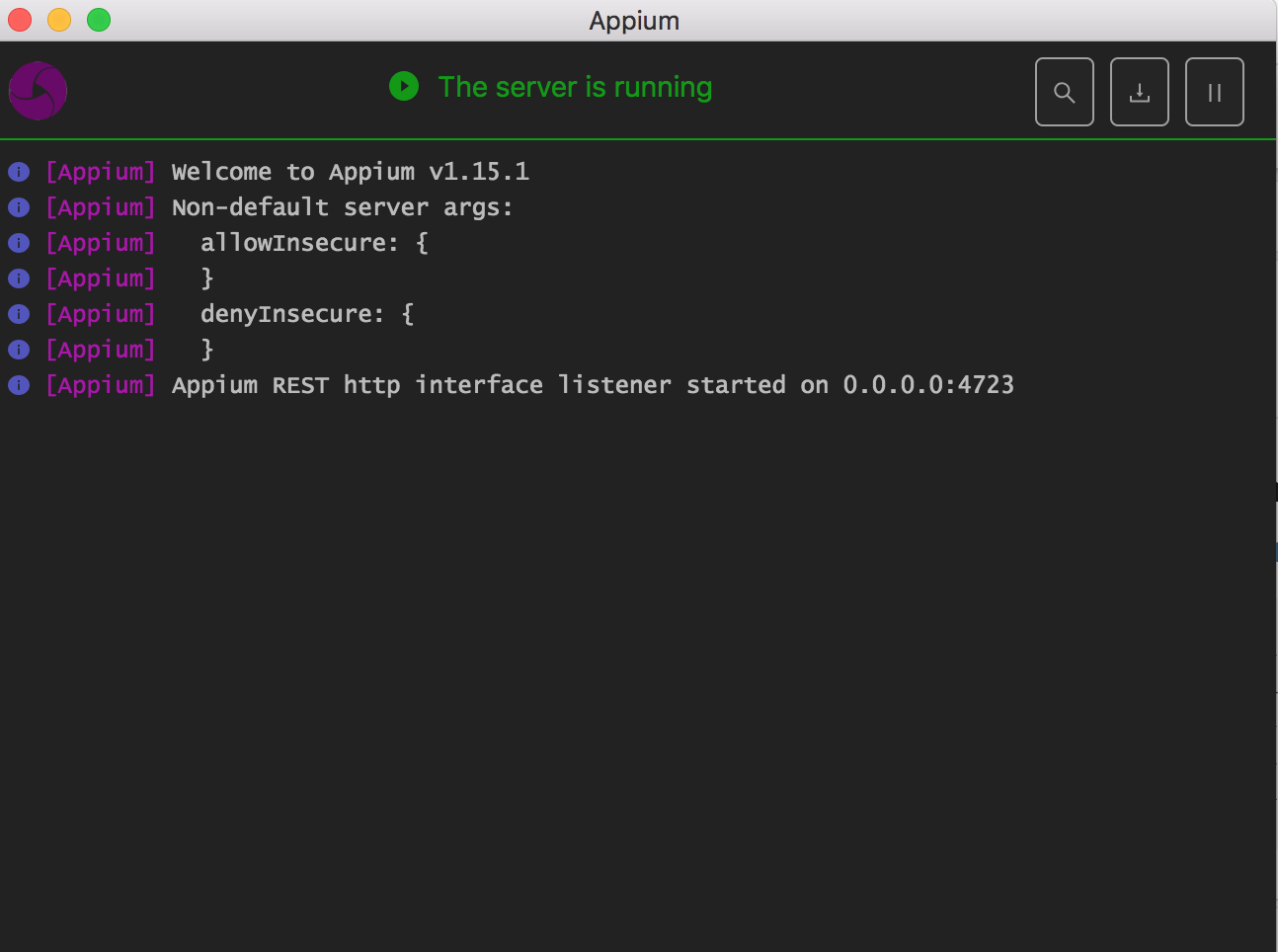Click info icon beside 'allowInsecure: {'

(19, 243)
